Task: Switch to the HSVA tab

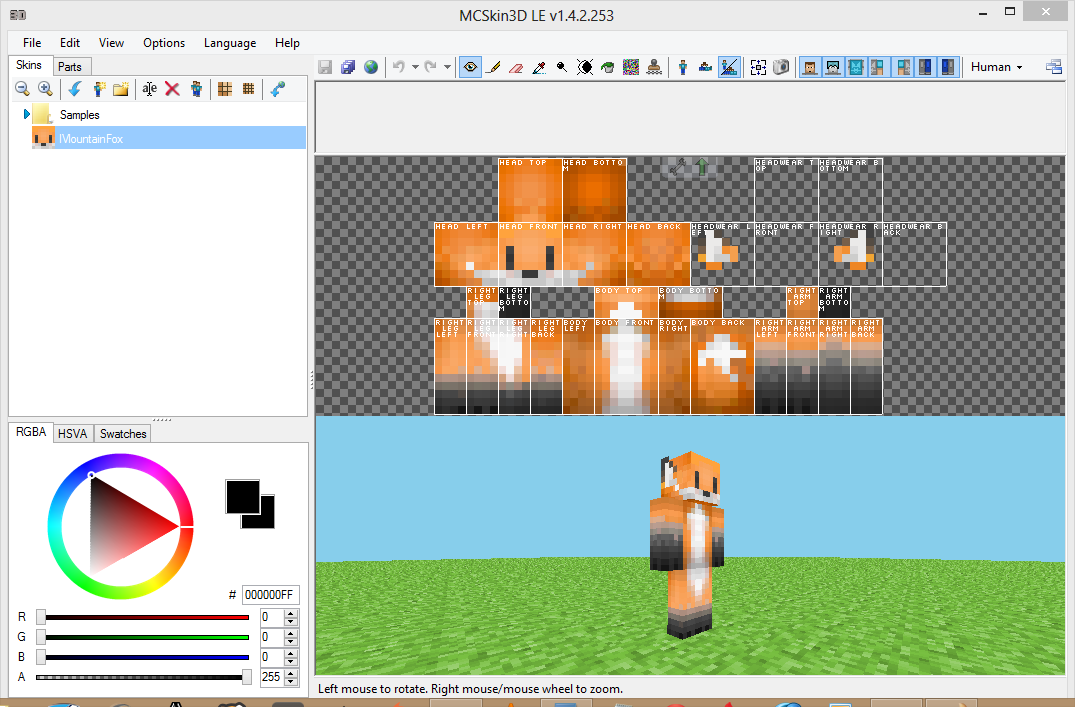Action: pos(73,434)
